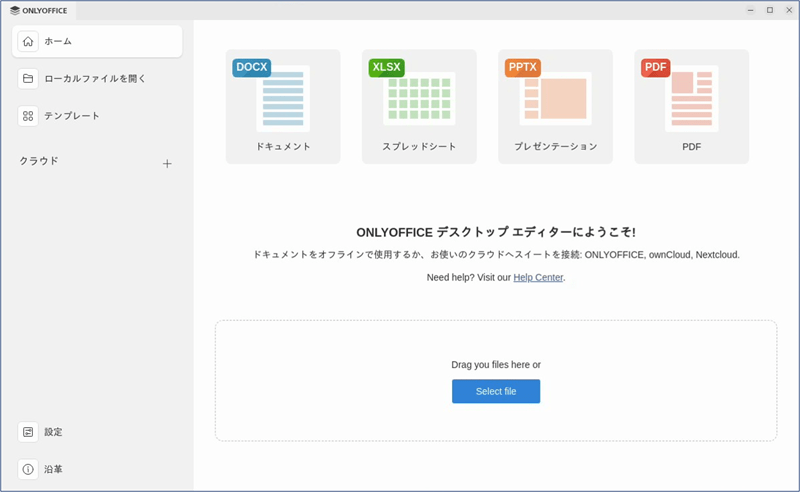The width and height of the screenshot is (800, 492).
Task: Select the ローカルファイルを開く menu label
Action: [x=95, y=79]
